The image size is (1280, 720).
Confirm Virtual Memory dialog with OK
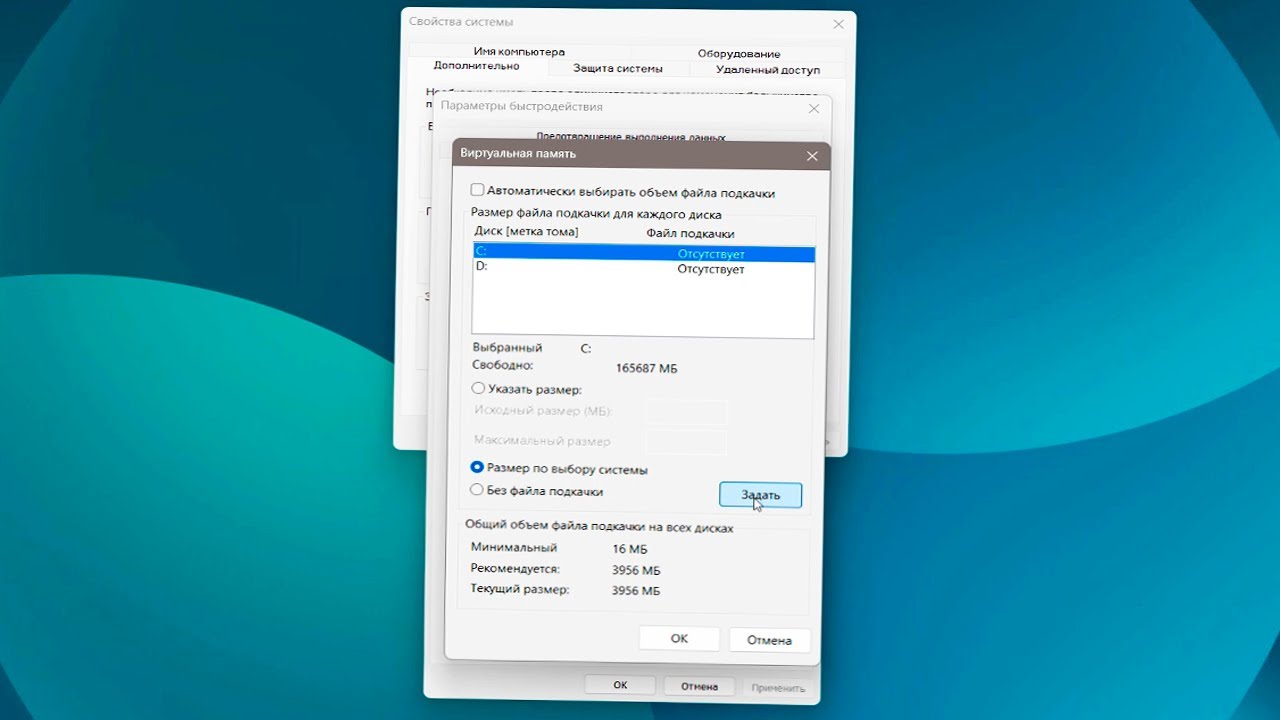[x=679, y=639]
